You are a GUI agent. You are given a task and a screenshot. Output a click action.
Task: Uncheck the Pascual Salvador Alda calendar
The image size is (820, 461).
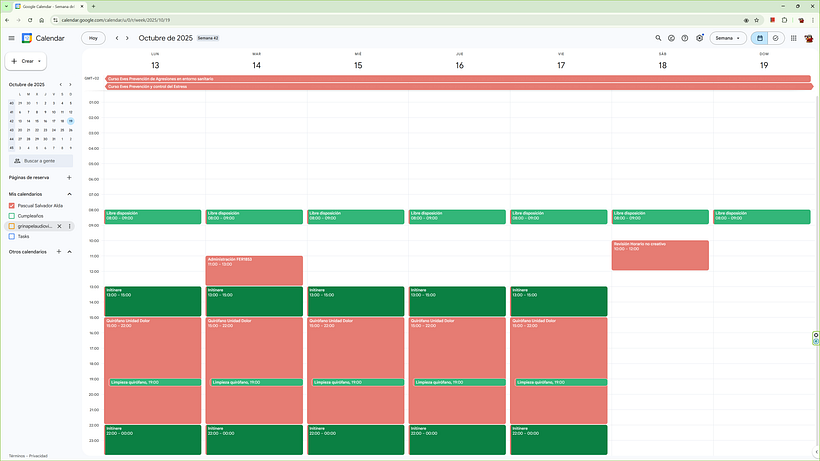pos(12,205)
